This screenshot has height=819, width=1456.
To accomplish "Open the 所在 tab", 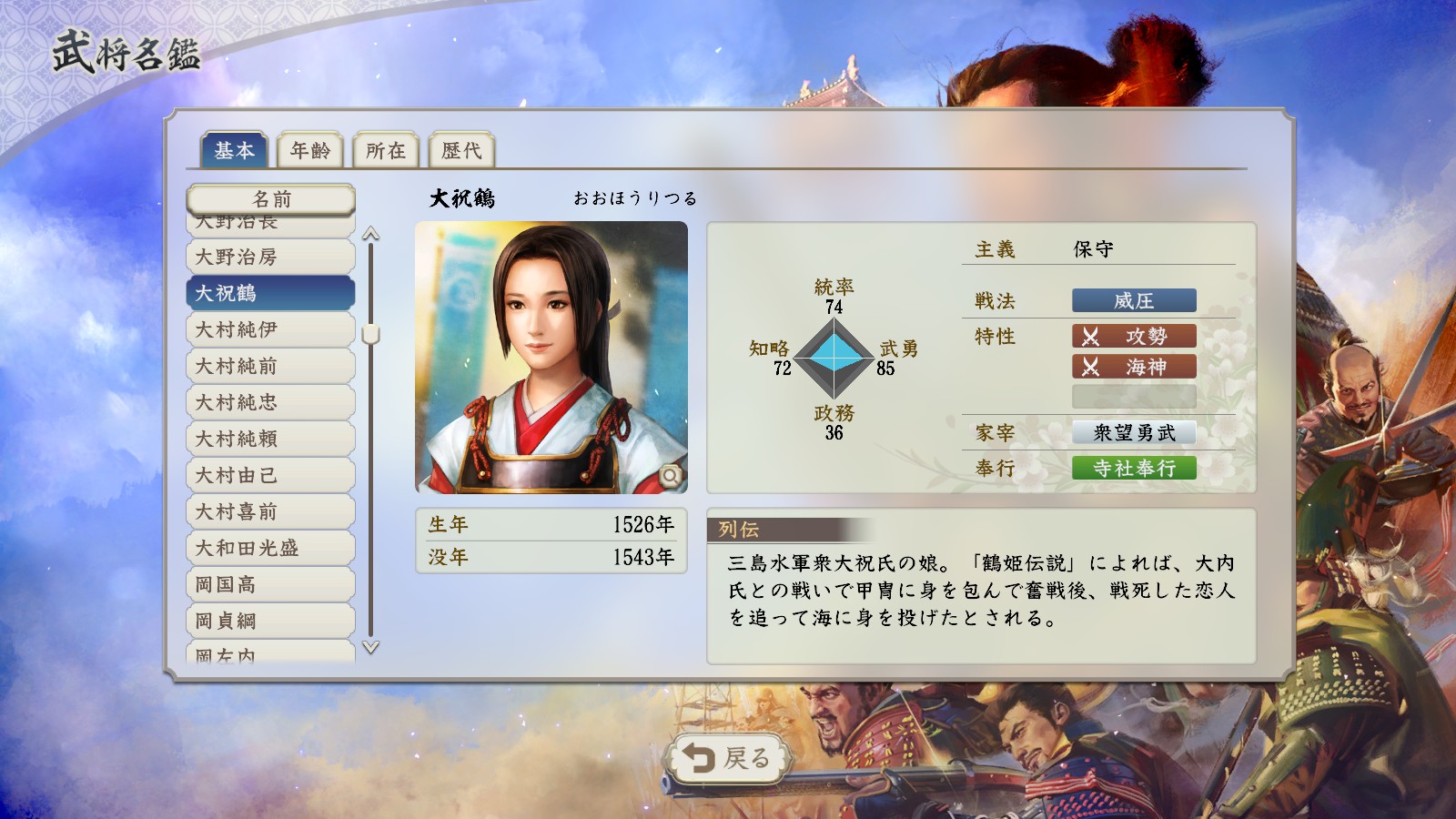I will (x=386, y=150).
